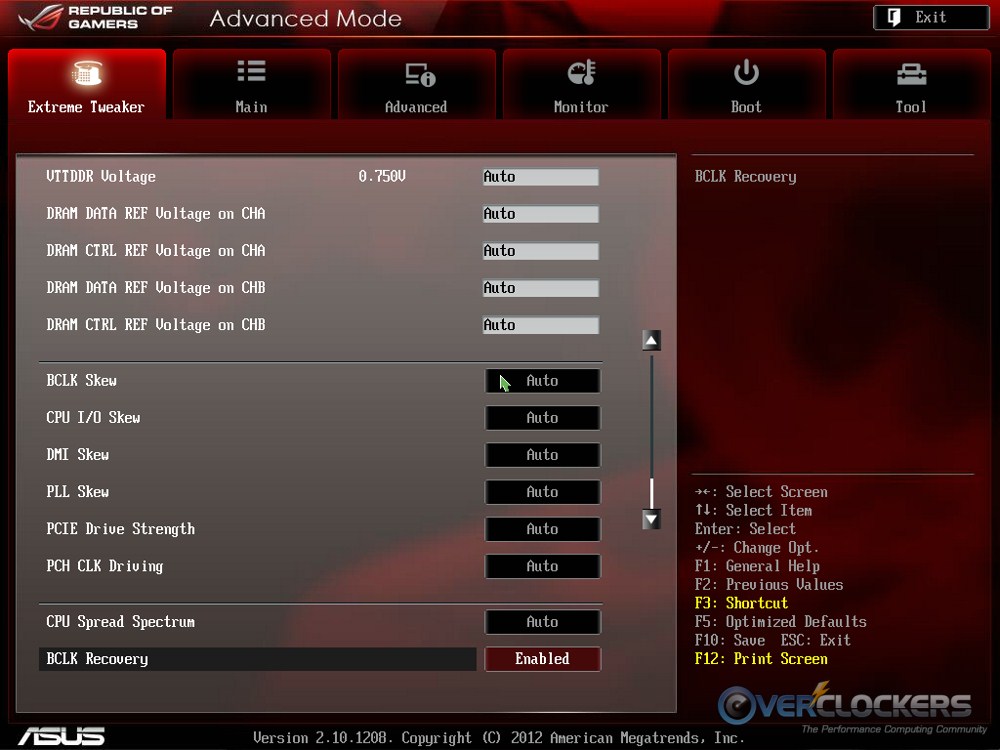Select the BCLK Recovery row label
Image resolution: width=1000 pixels, height=750 pixels.
(97, 659)
